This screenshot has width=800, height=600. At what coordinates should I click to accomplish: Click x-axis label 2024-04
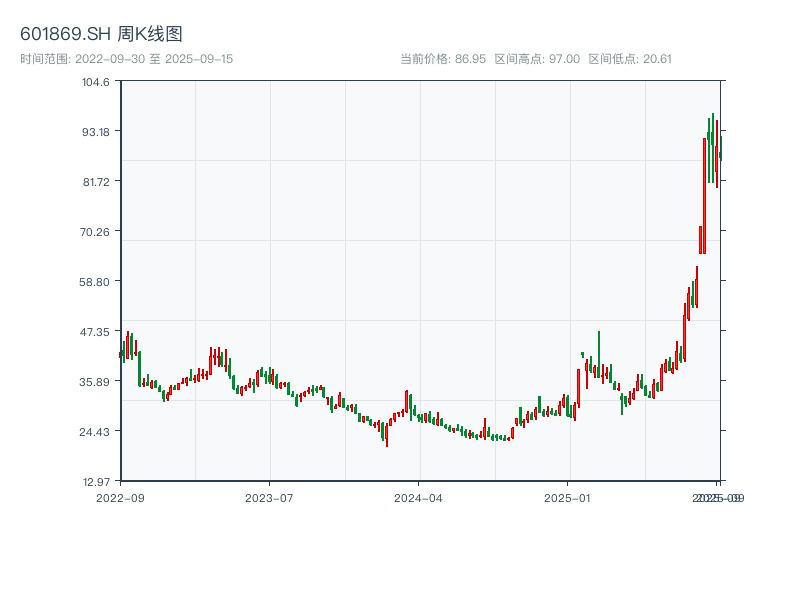pyautogui.click(x=418, y=498)
